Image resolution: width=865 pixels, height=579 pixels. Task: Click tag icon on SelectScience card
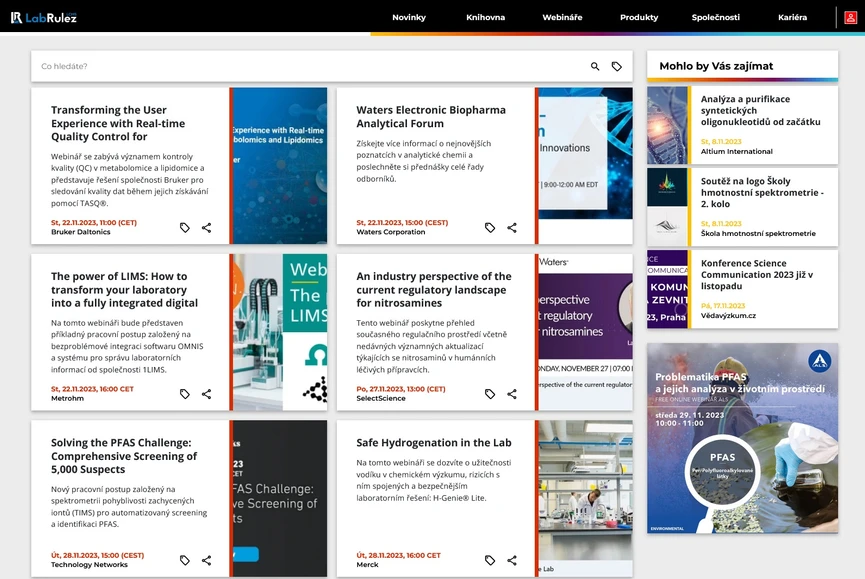[490, 394]
